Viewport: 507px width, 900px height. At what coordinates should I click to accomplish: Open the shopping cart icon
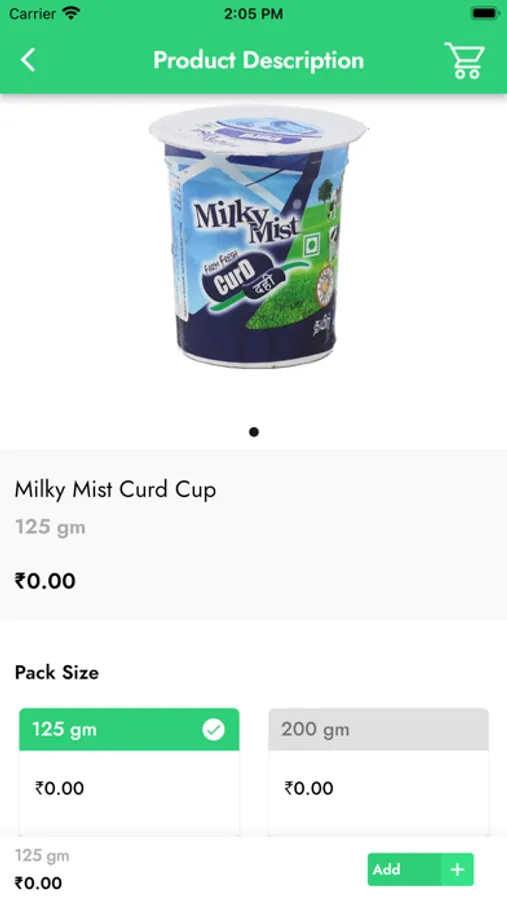pyautogui.click(x=465, y=60)
